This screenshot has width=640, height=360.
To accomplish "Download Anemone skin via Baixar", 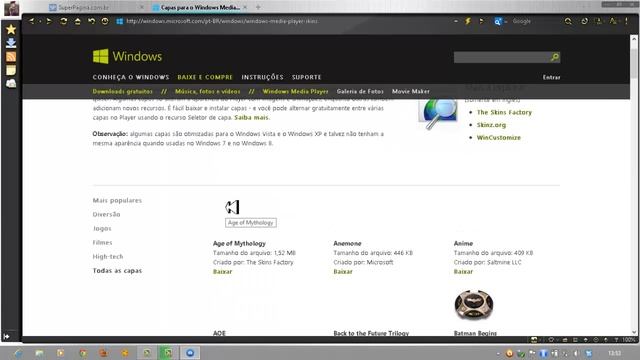I will click(343, 272).
